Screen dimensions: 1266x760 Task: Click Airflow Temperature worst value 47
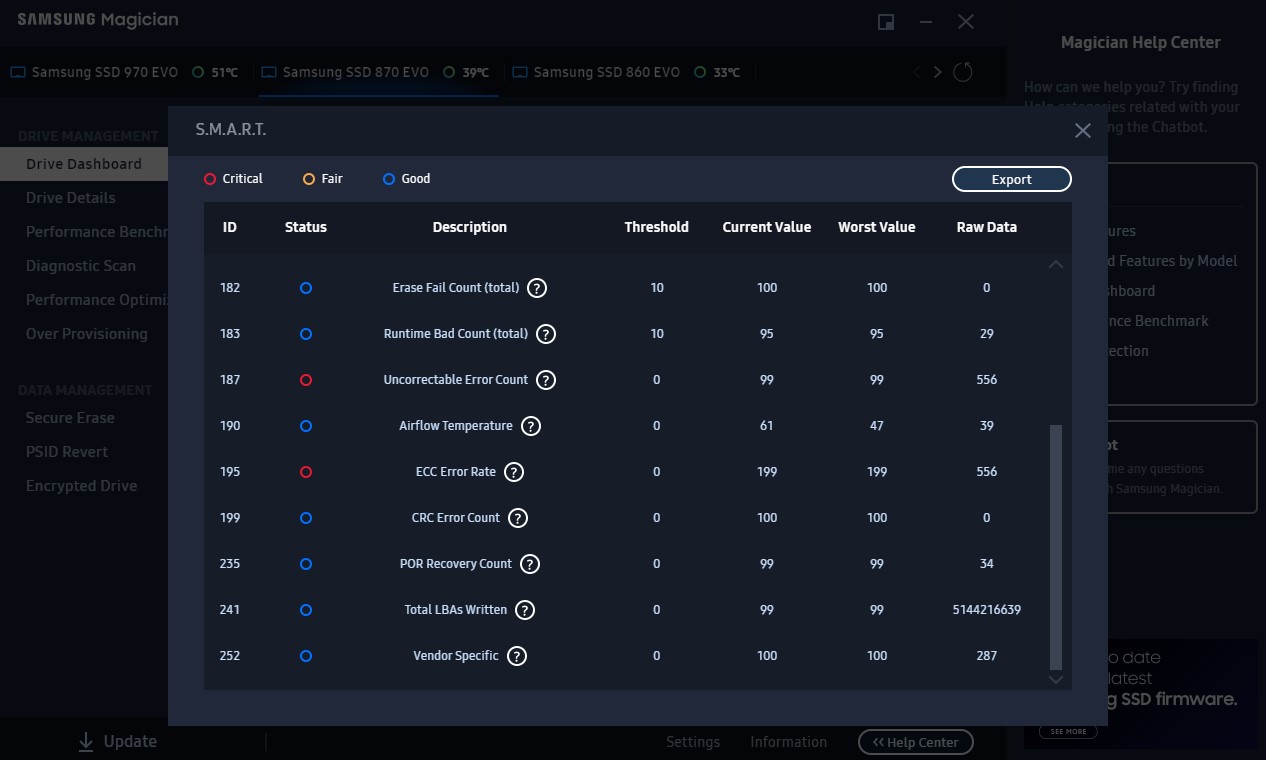pyautogui.click(x=877, y=426)
